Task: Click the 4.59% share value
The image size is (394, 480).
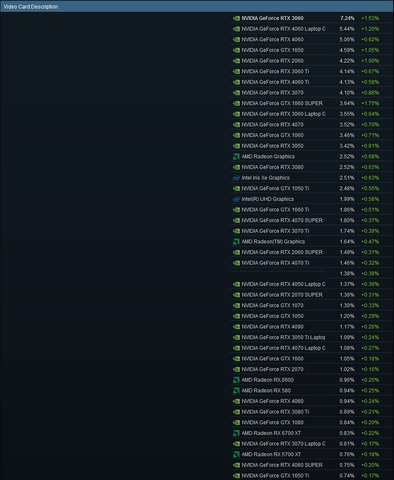Action: click(347, 50)
